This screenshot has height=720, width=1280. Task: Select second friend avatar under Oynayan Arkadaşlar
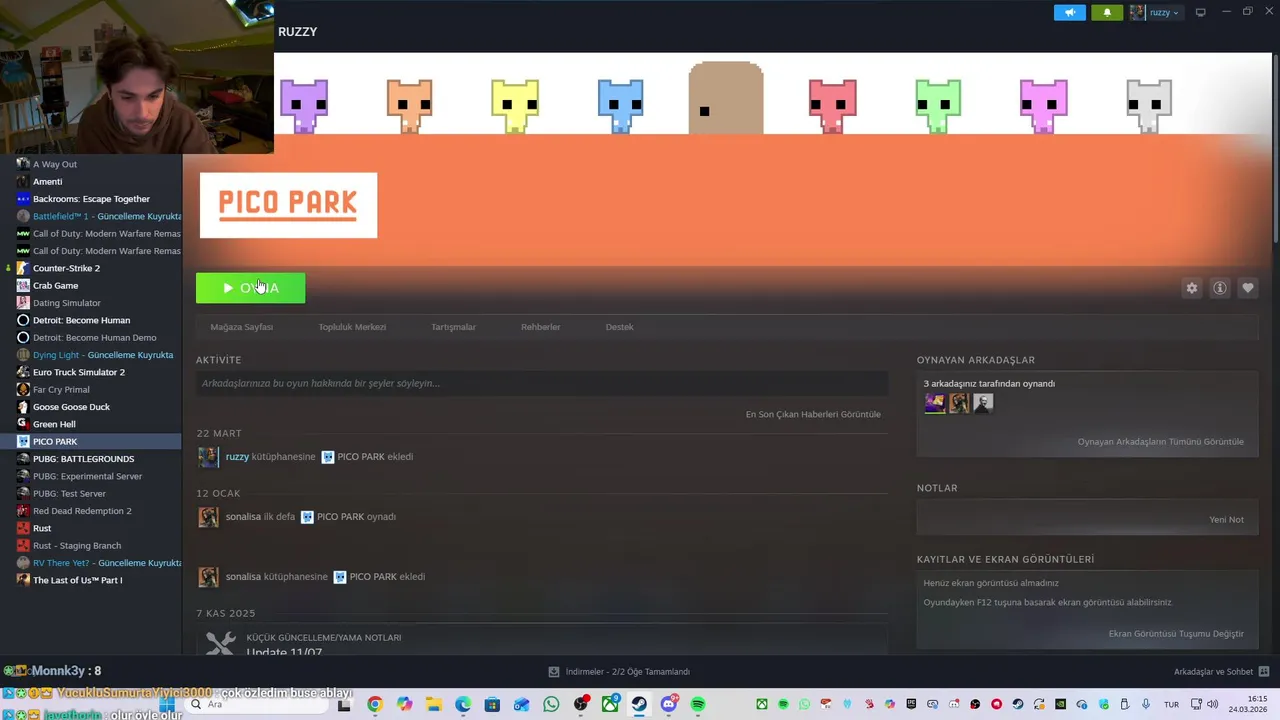959,403
